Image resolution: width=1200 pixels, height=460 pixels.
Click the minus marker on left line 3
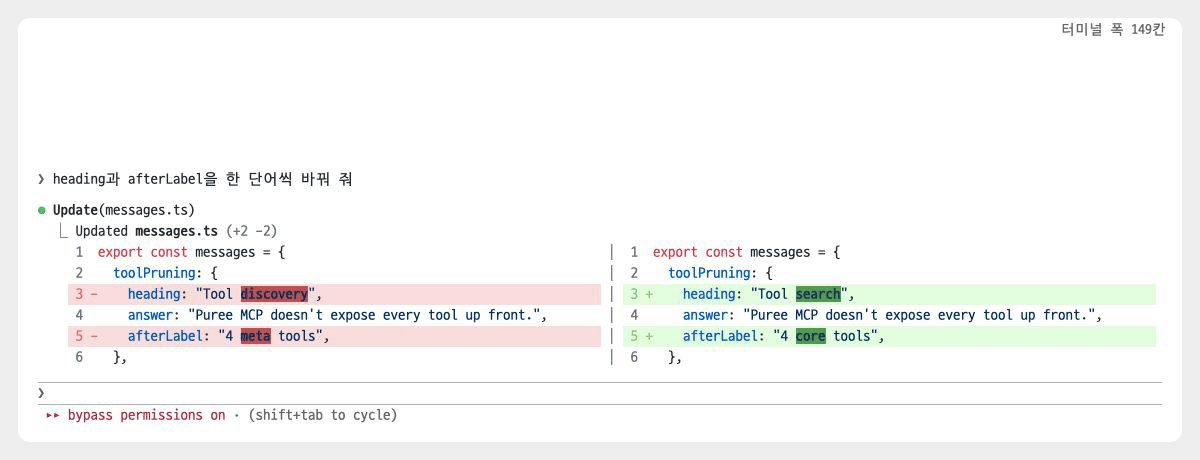coord(94,294)
